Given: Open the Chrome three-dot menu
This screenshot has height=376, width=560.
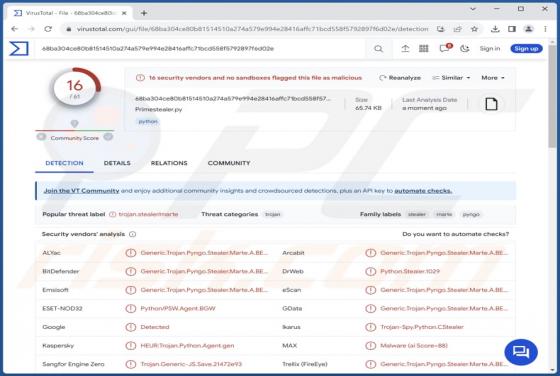Looking at the screenshot, I should (x=545, y=29).
